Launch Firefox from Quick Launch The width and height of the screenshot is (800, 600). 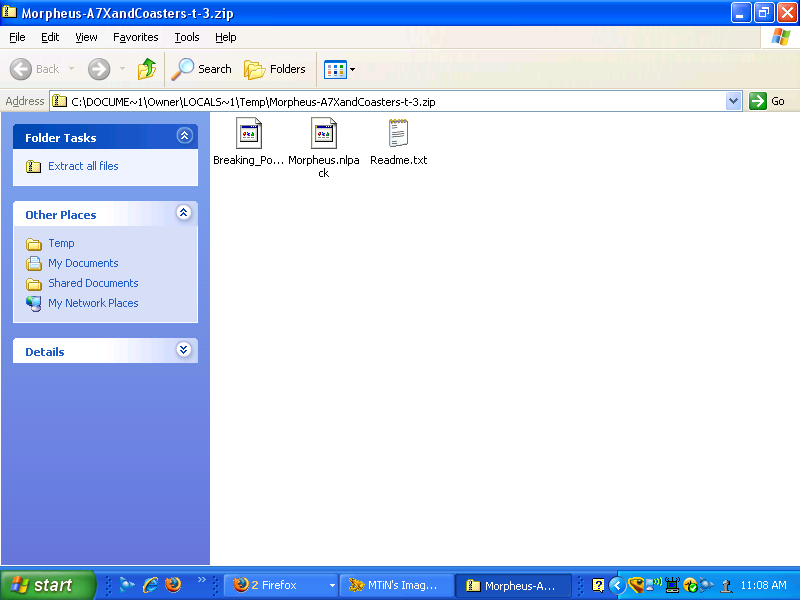[173, 585]
